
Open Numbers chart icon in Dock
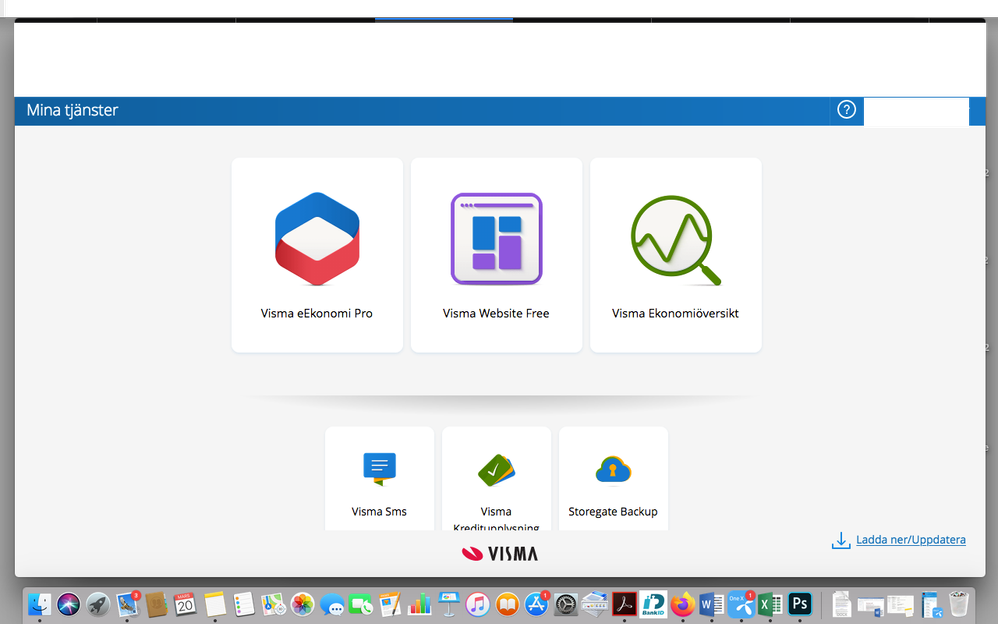tap(419, 604)
